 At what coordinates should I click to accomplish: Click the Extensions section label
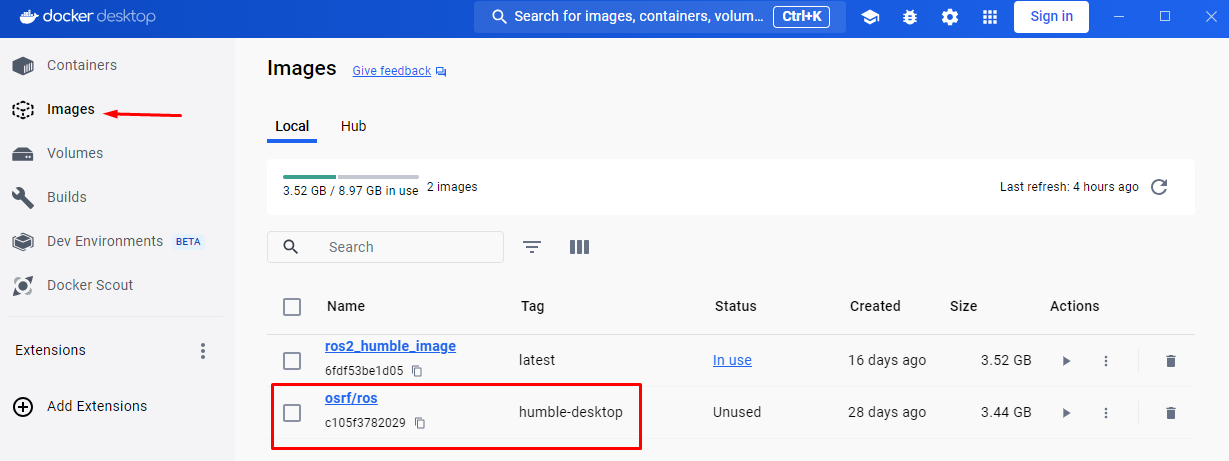point(50,351)
